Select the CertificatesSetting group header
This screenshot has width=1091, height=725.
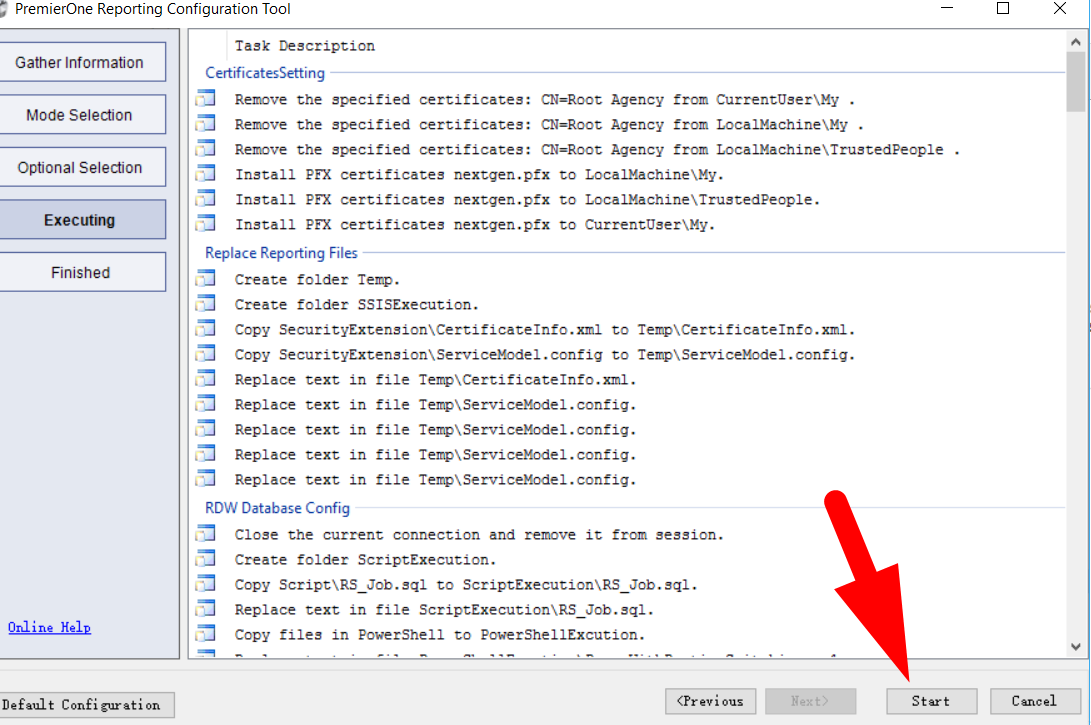pos(265,73)
